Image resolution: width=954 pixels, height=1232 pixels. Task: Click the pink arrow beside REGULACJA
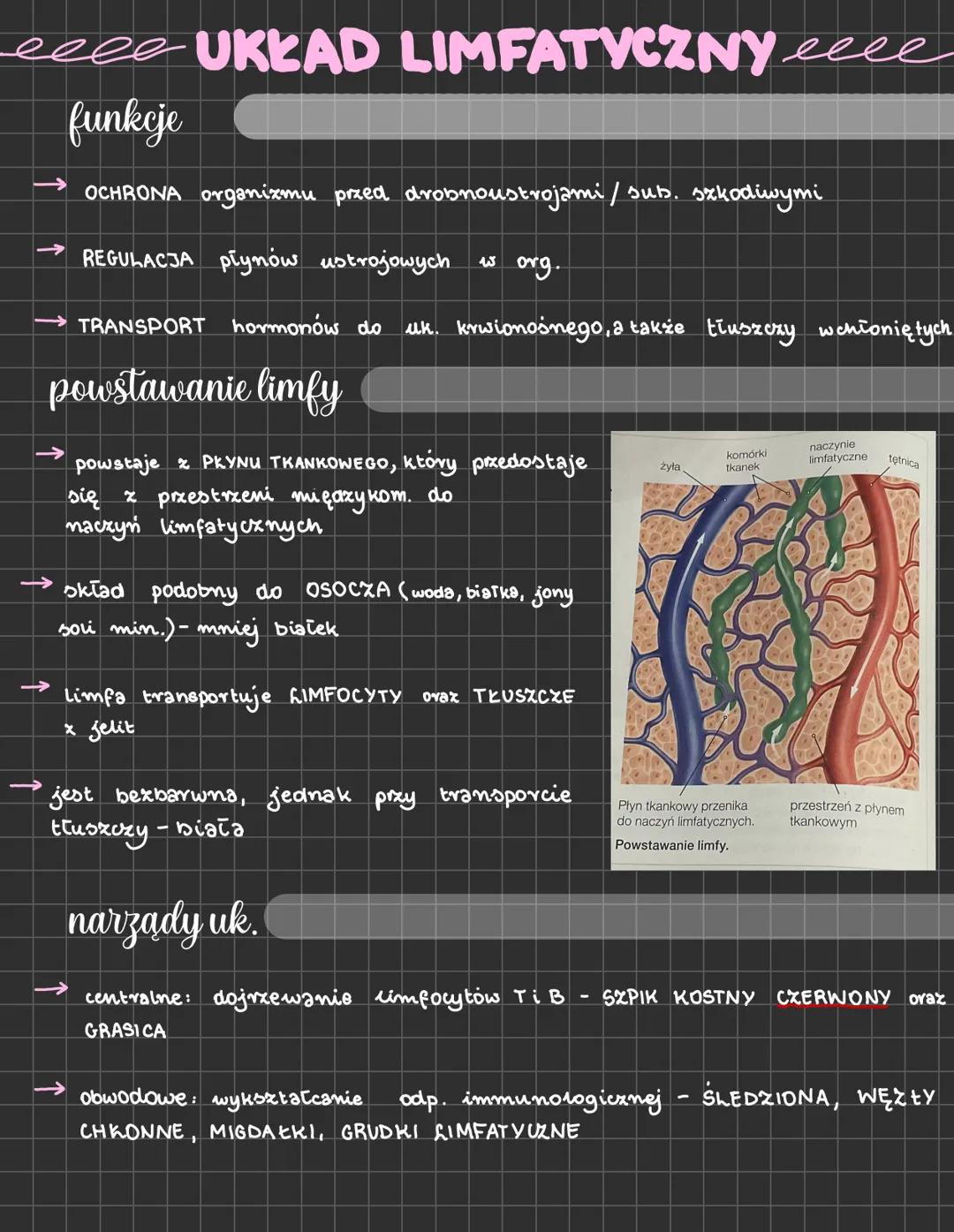[50, 251]
